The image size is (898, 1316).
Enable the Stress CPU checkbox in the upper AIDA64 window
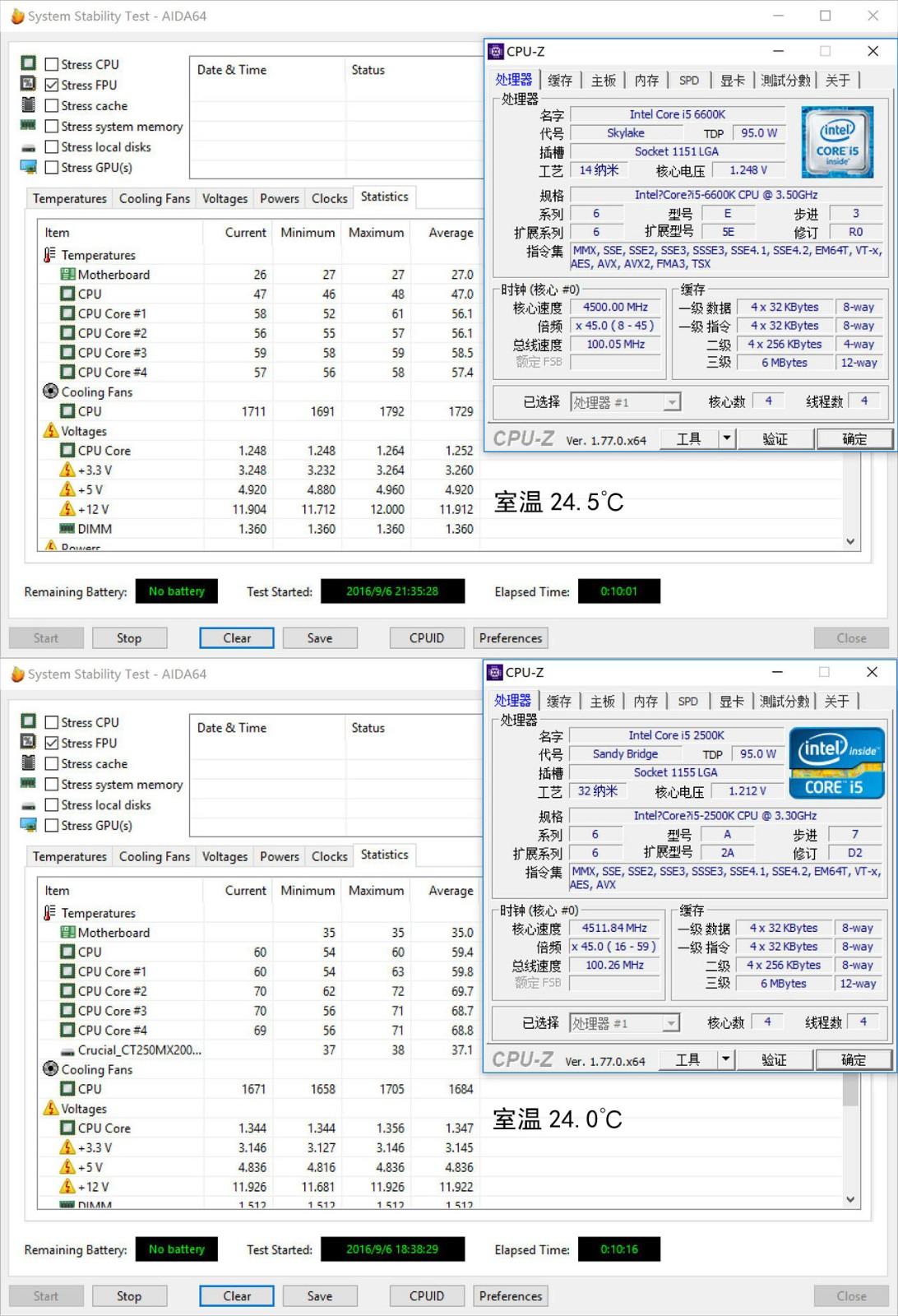52,64
